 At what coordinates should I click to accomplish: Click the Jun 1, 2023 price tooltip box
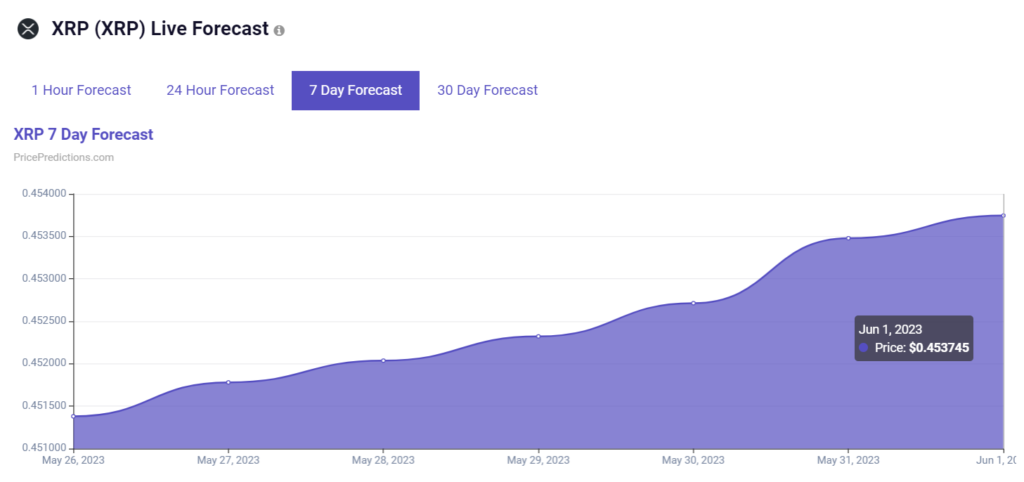coord(913,338)
